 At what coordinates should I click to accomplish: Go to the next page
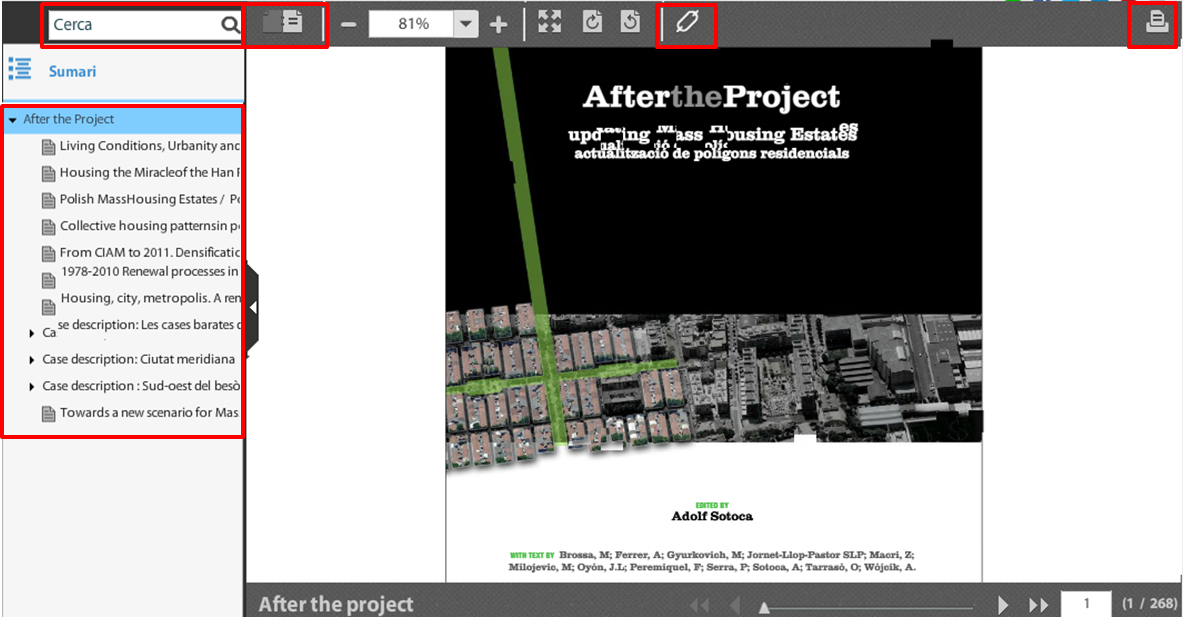tap(1003, 605)
